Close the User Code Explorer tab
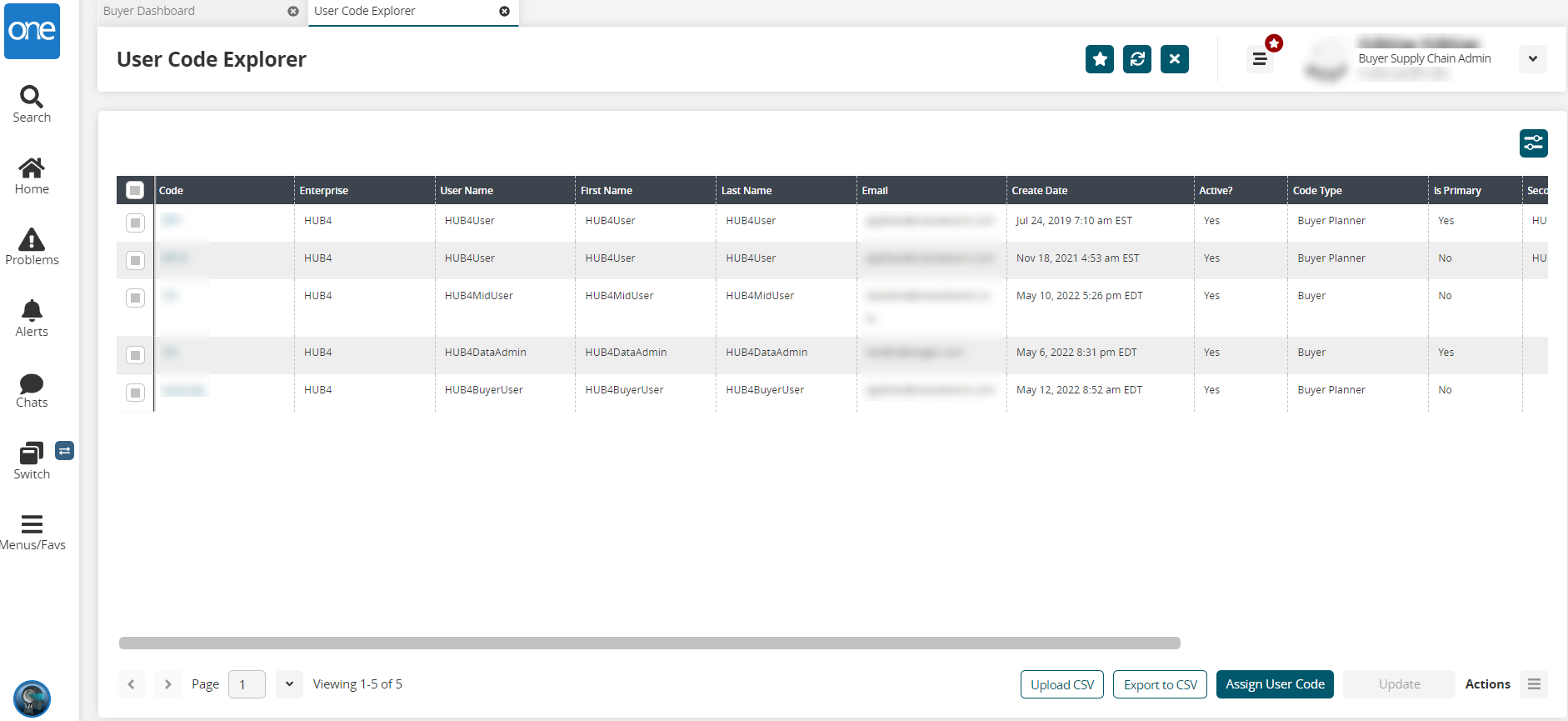This screenshot has height=721, width=1568. pos(504,12)
